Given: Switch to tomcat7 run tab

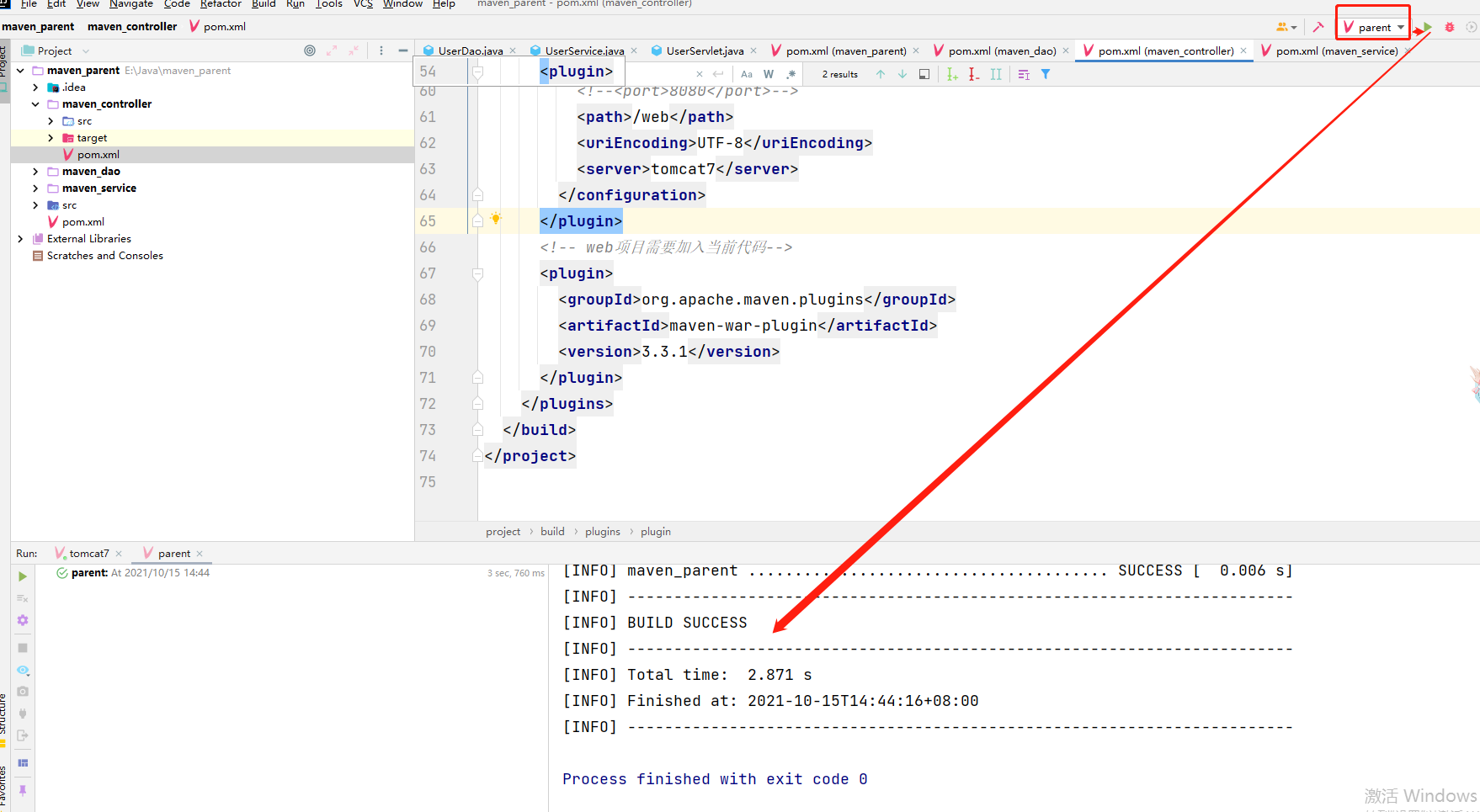Looking at the screenshot, I should click(x=88, y=553).
